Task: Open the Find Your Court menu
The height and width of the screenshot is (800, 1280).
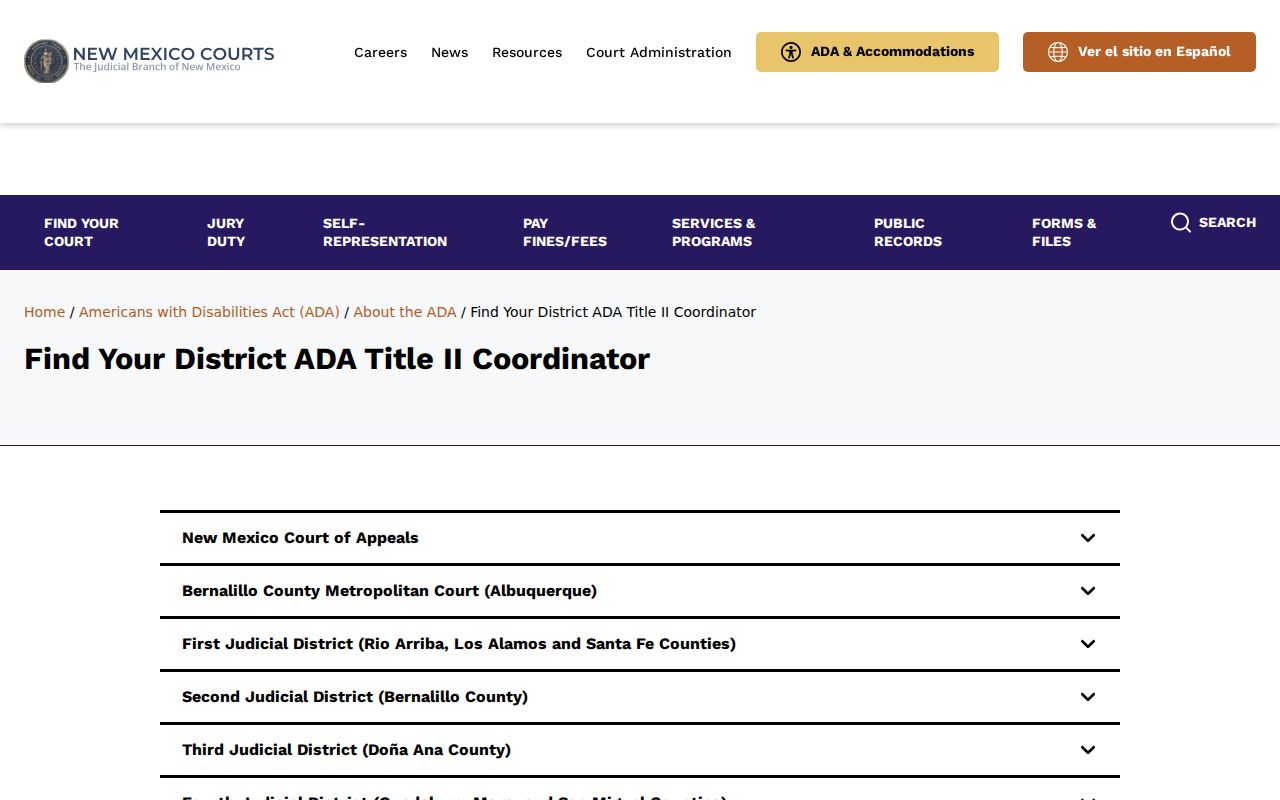Action: click(x=81, y=232)
